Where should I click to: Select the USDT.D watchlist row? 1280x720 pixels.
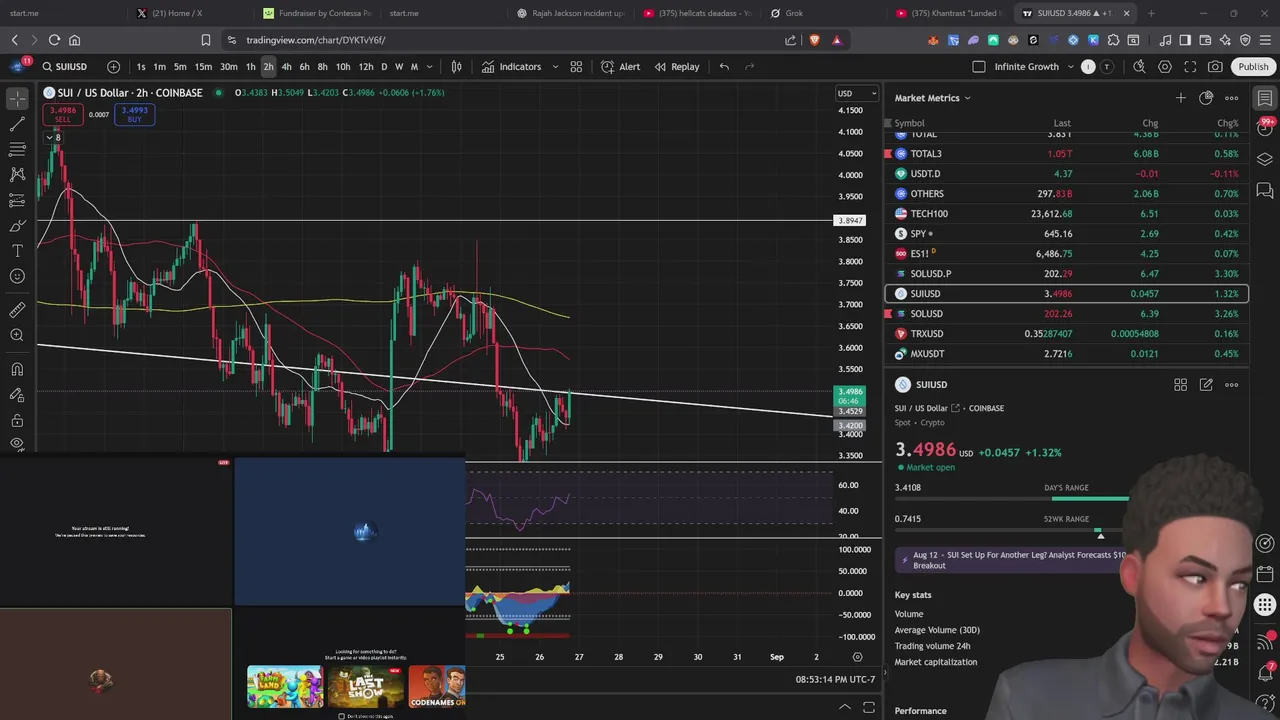pyautogui.click(x=1066, y=174)
